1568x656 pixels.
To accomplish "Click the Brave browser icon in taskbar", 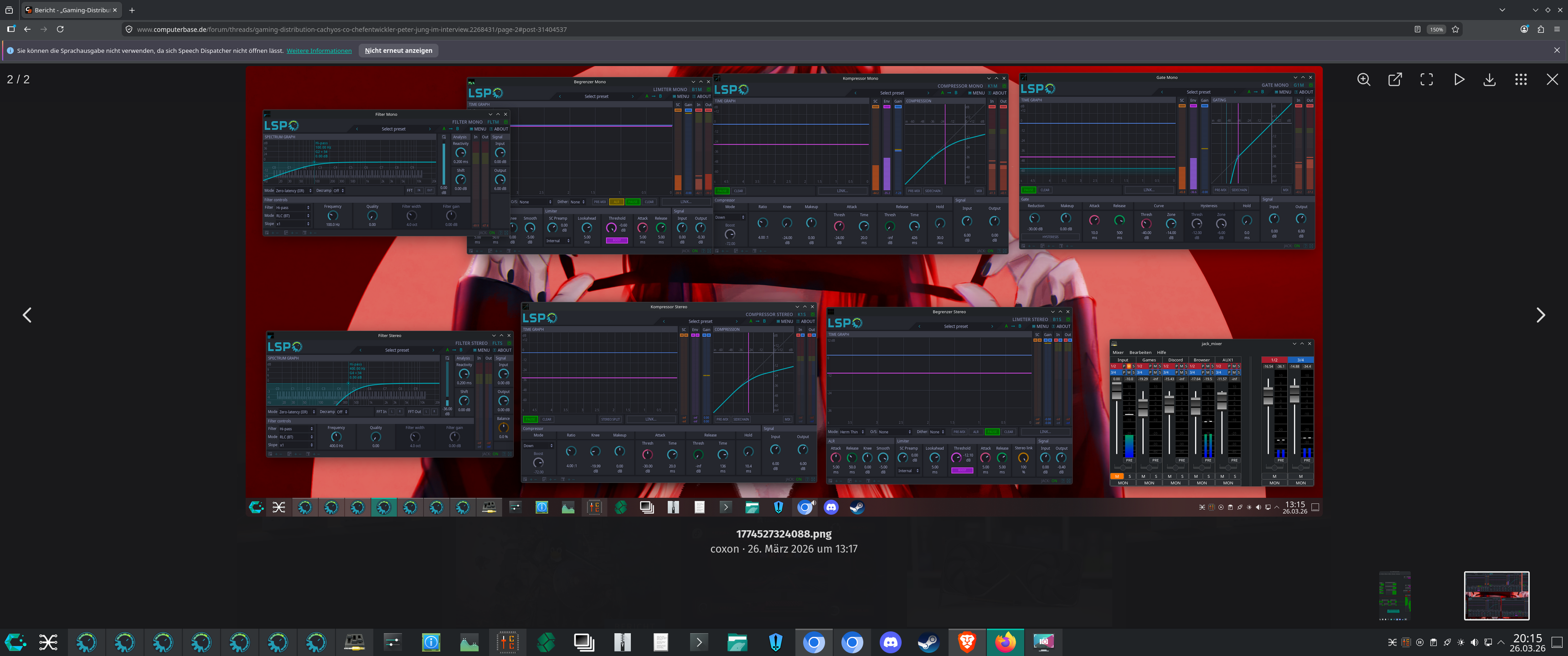I will (967, 642).
